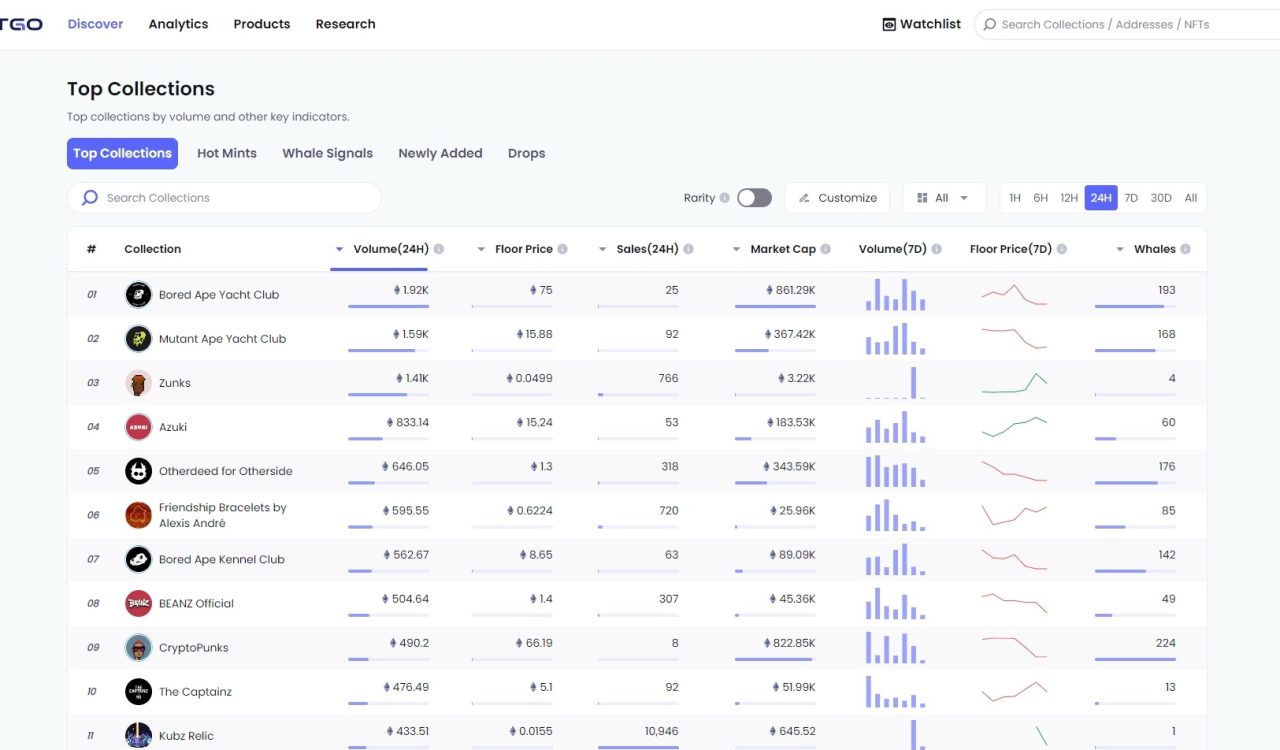Open the Discover menu
The width and height of the screenshot is (1280, 750).
tap(95, 24)
